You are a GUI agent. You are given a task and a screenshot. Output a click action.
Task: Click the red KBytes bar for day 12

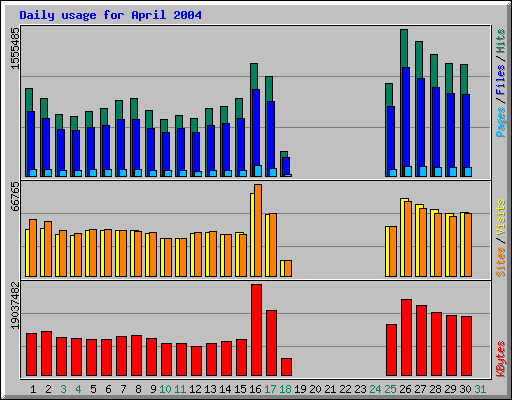(196, 361)
